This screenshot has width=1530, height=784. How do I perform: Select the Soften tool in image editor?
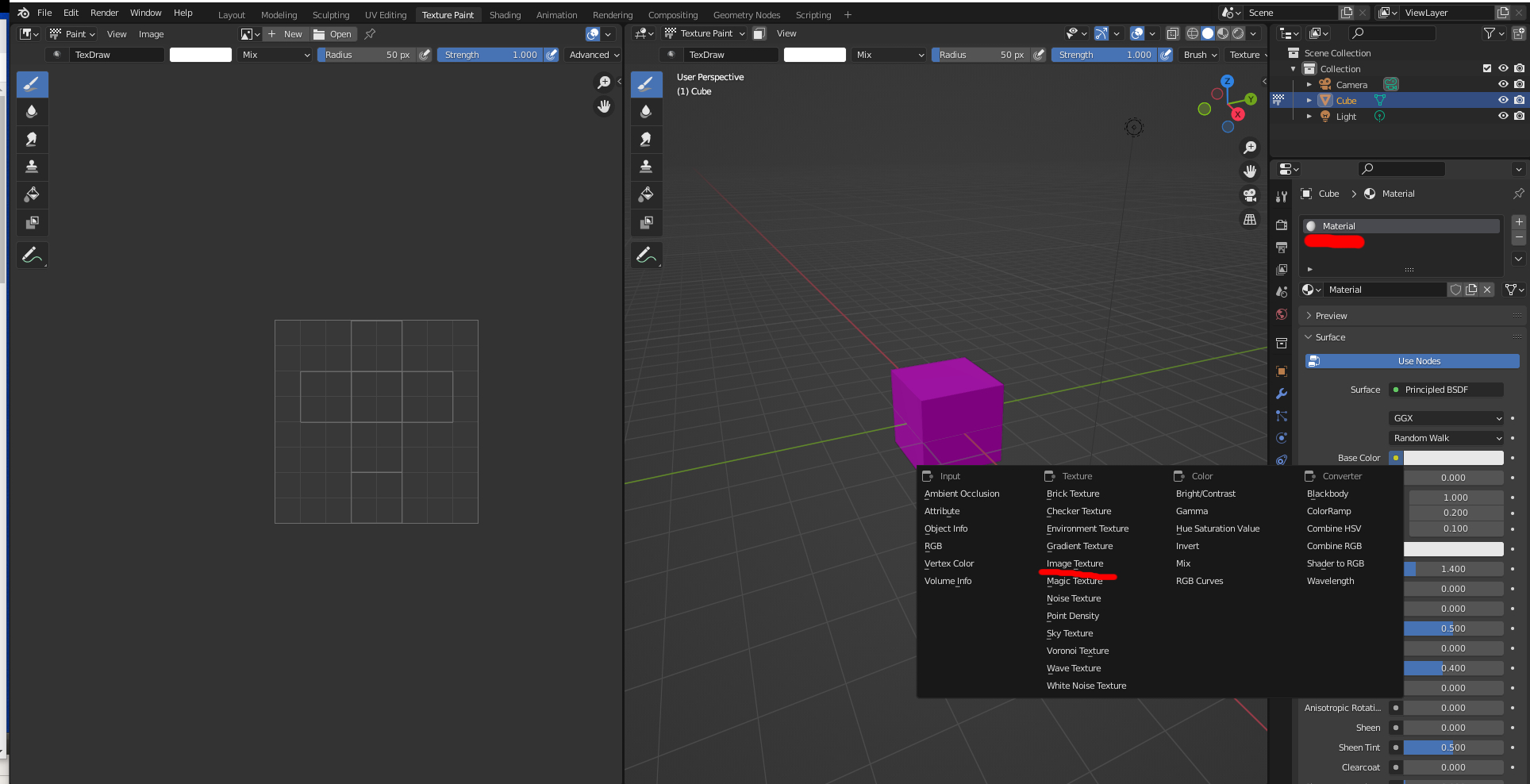tap(32, 112)
